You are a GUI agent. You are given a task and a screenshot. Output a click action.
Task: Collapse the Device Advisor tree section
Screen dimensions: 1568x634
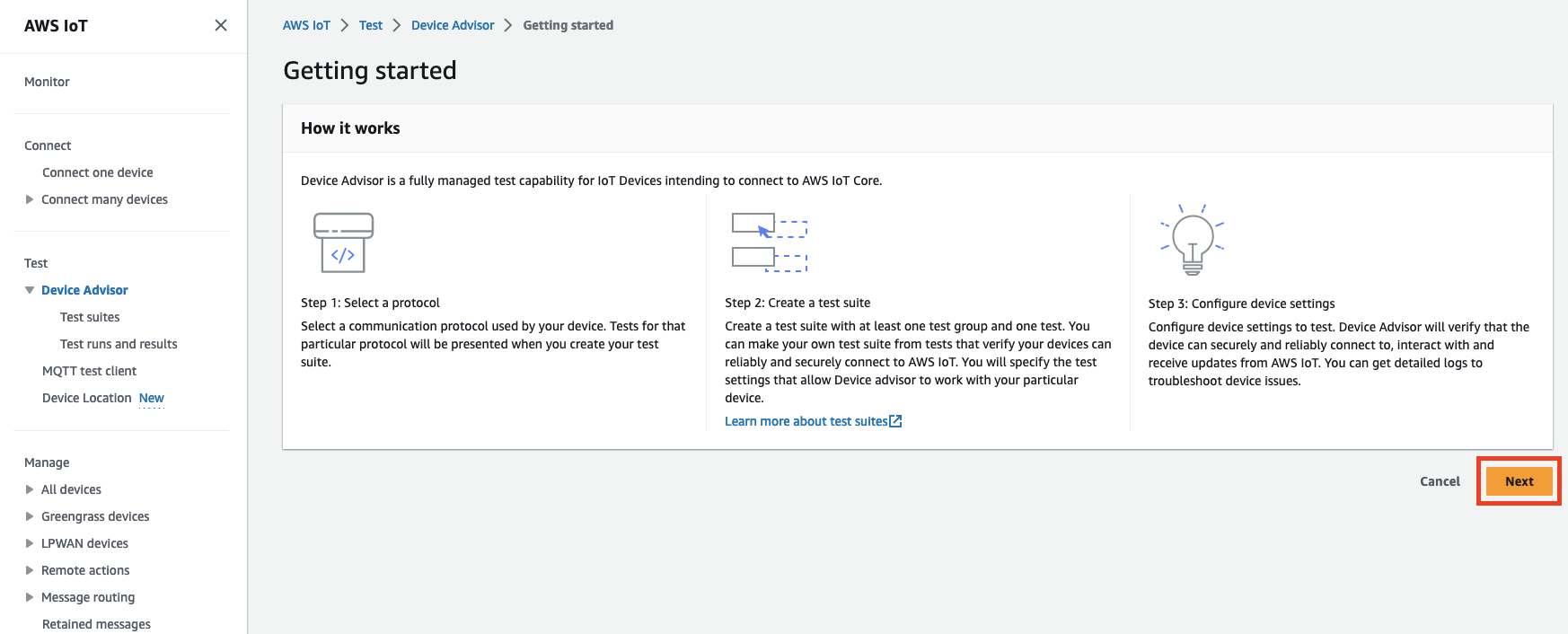(30, 290)
